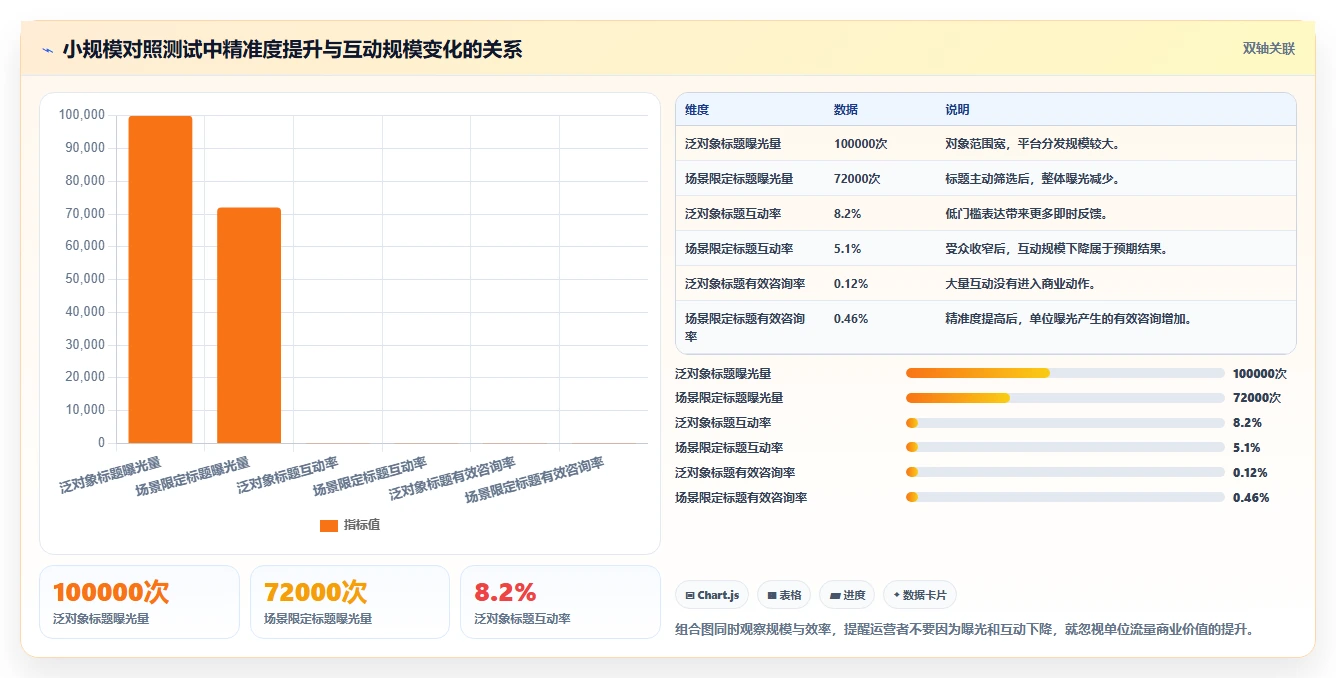
Task: Click y-axis label 50,000
Action: click(x=84, y=279)
